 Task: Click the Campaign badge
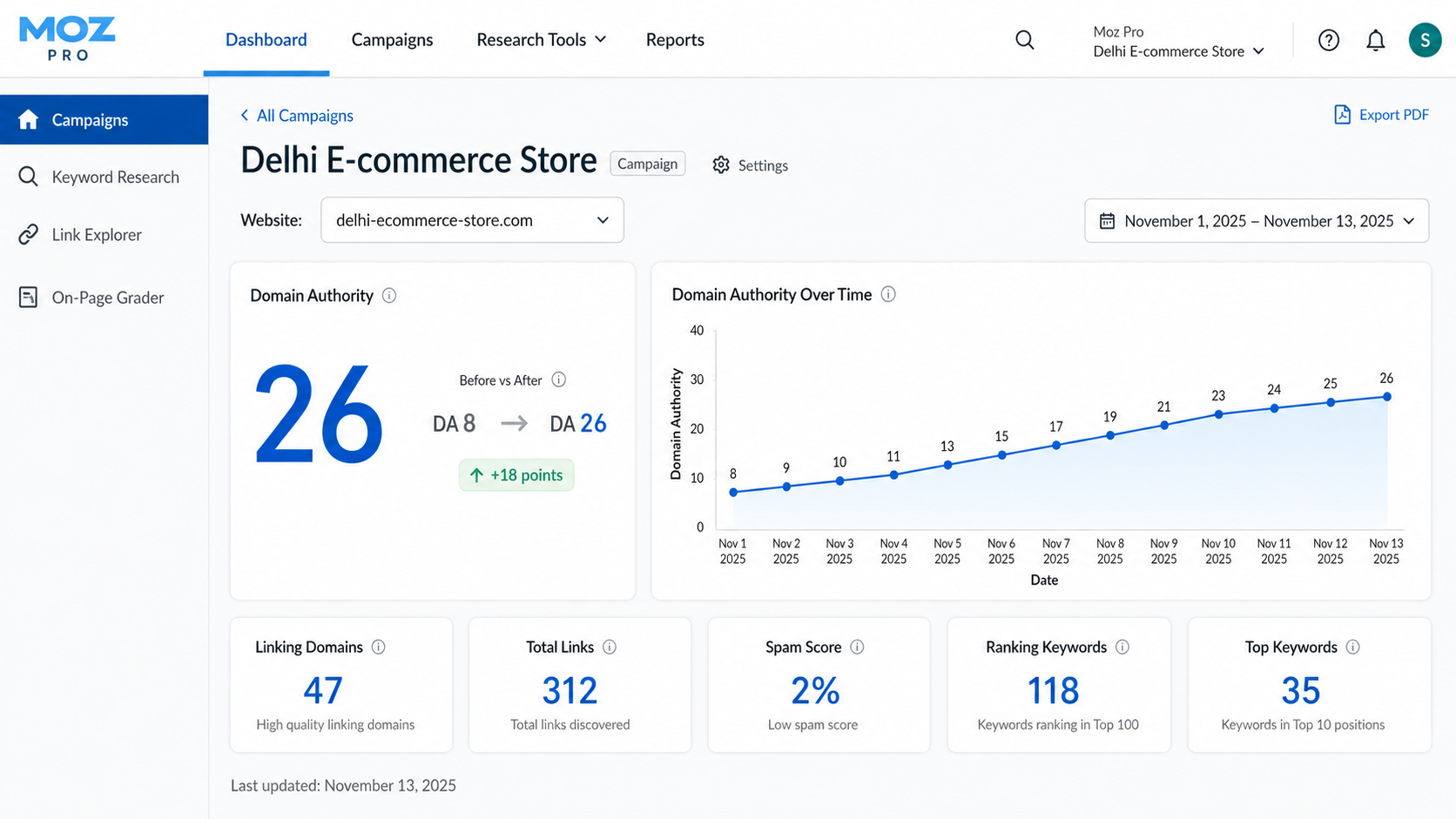click(x=647, y=164)
